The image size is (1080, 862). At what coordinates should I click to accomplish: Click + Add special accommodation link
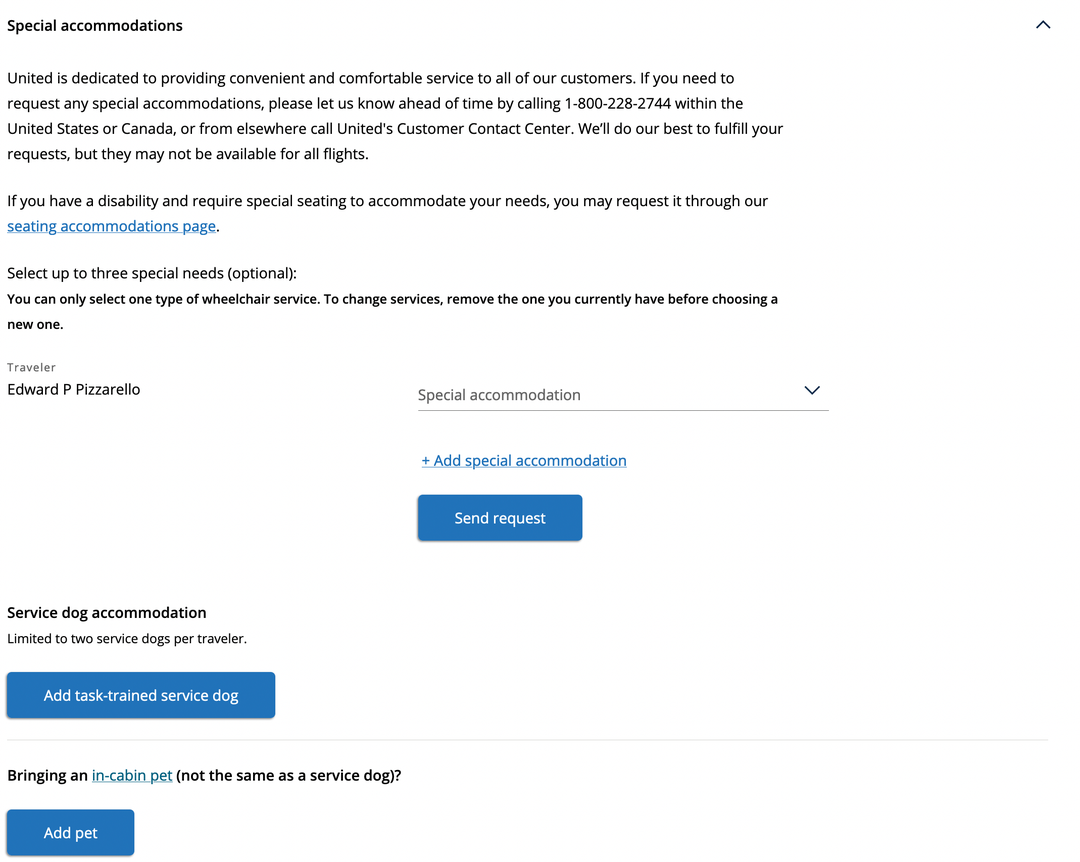point(524,460)
